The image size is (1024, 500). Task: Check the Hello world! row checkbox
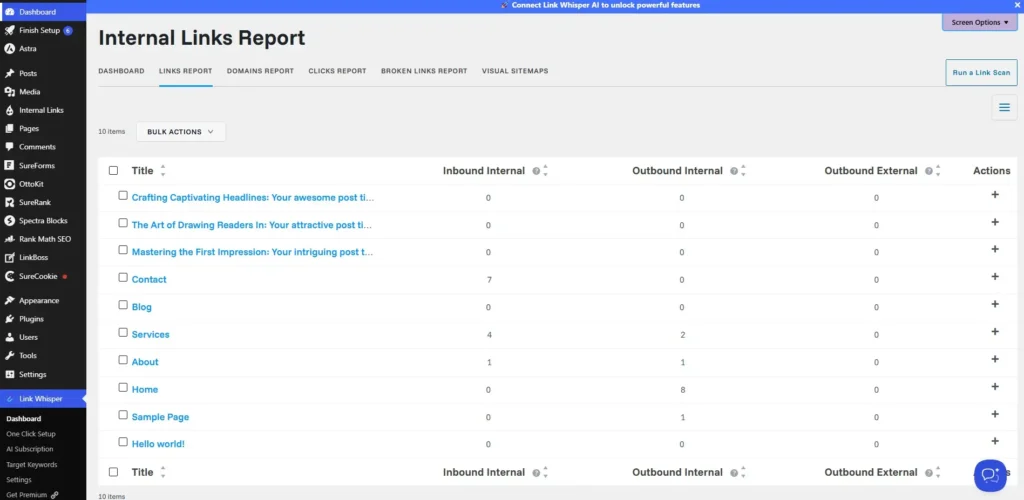click(x=123, y=442)
